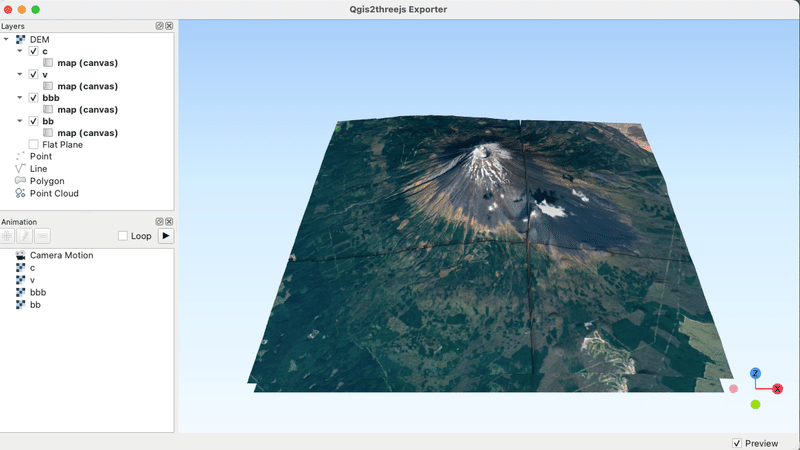This screenshot has width=800, height=450.
Task: Click the Line layer group icon
Action: 20,168
